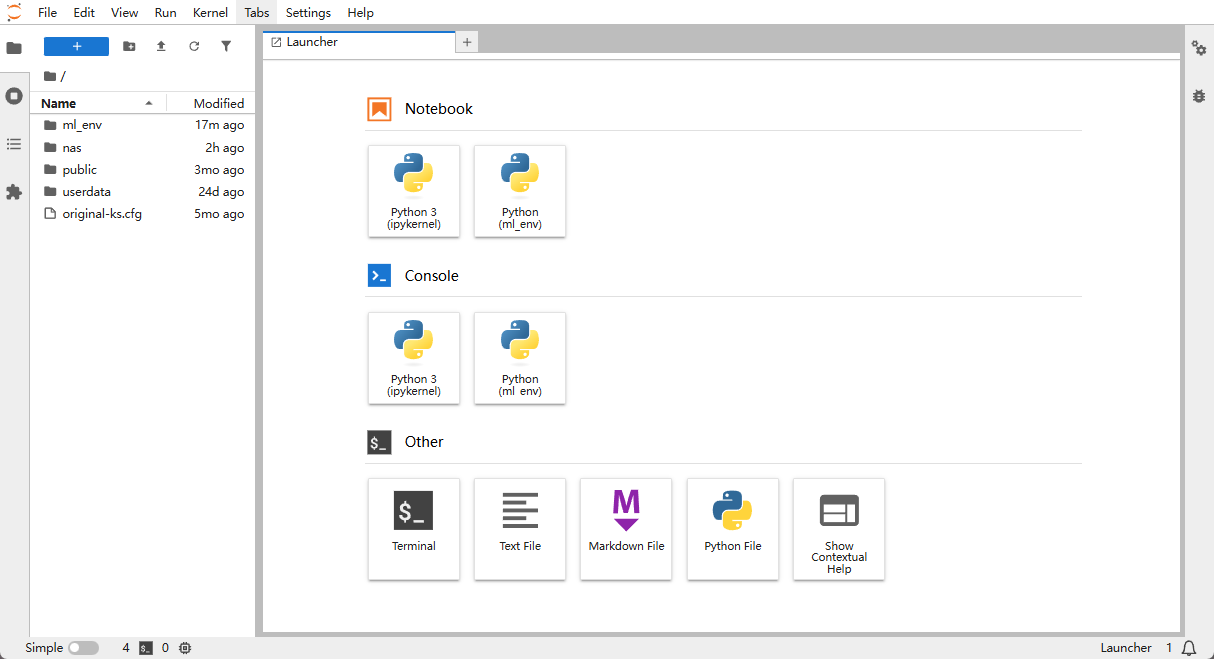Screen dimensions: 1214x659
Task: Click the Other section icon
Action: tap(379, 442)
